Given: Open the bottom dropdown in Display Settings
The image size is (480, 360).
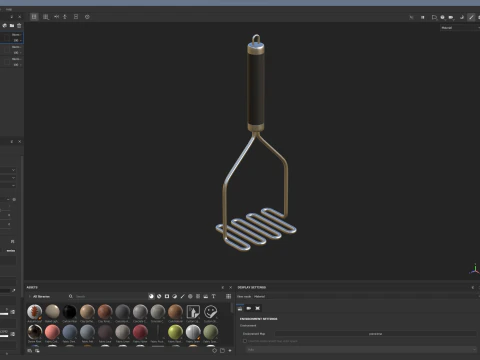Looking at the screenshot, I should click(x=362, y=349).
